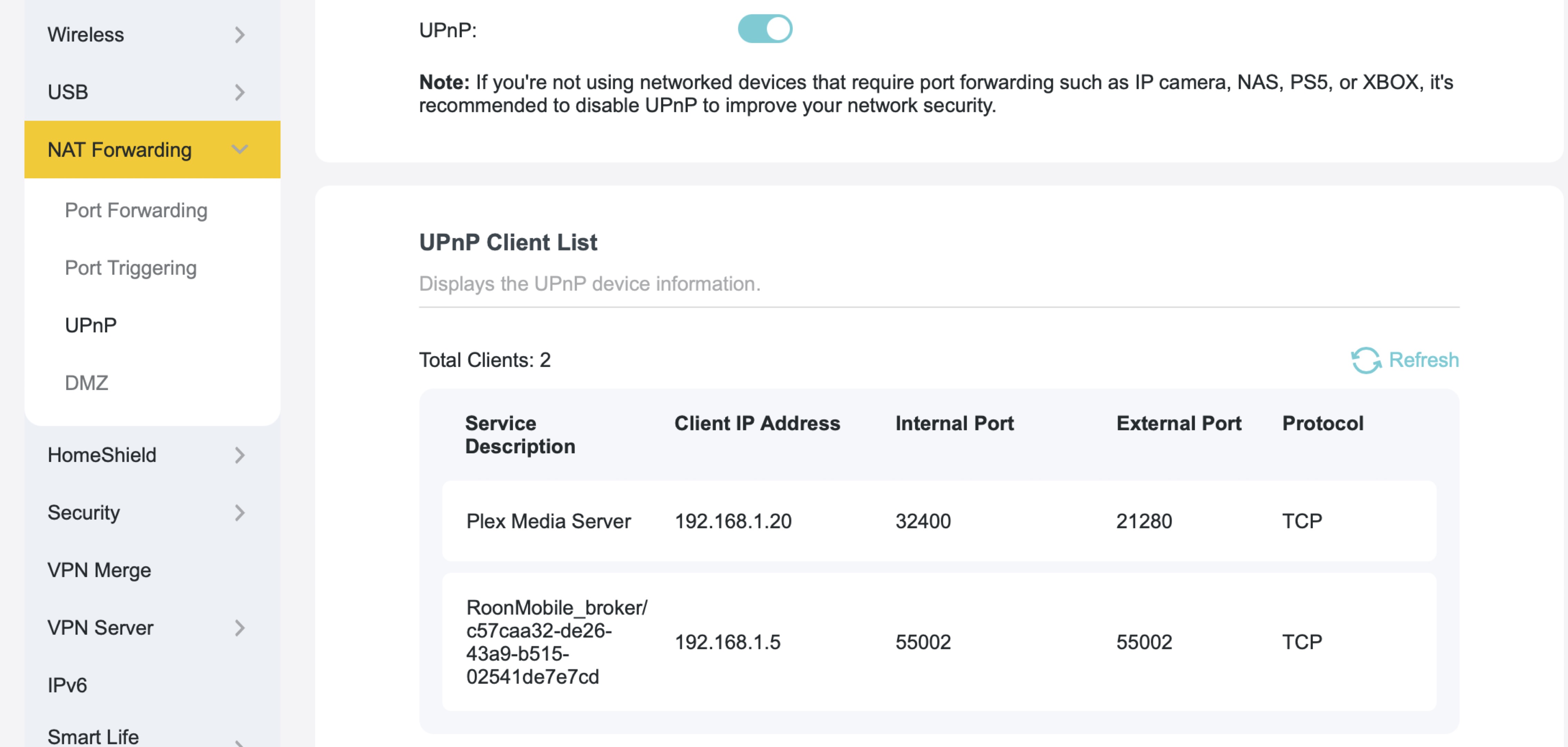1568x747 pixels.
Task: Click Service Description column header
Action: [520, 434]
